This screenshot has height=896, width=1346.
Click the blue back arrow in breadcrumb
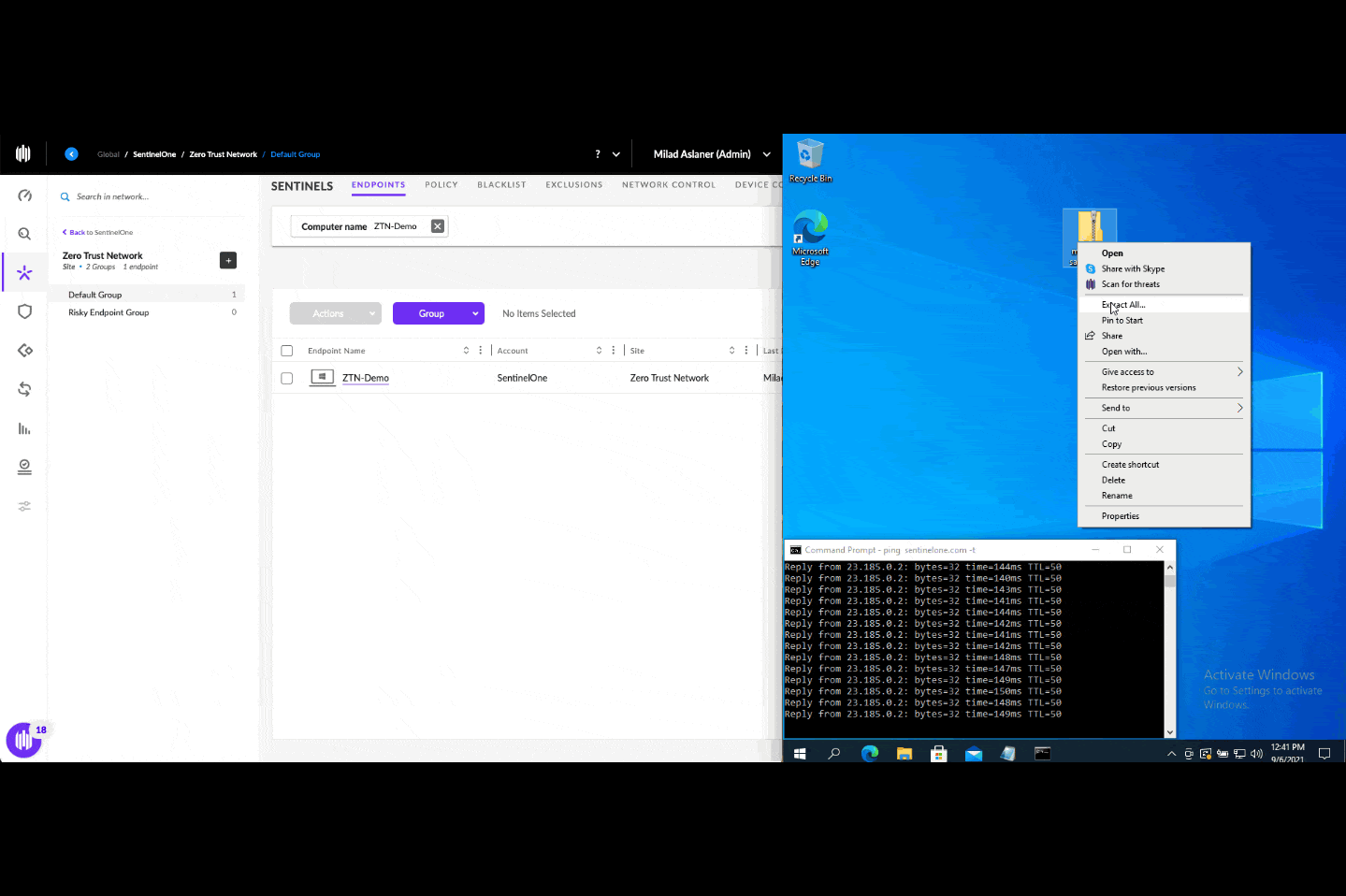(71, 154)
